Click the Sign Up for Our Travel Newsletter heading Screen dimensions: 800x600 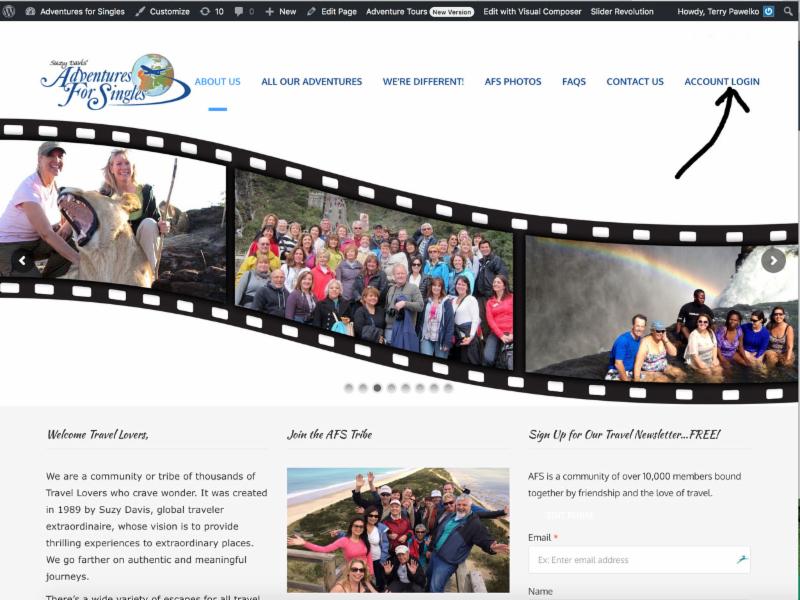(x=624, y=434)
